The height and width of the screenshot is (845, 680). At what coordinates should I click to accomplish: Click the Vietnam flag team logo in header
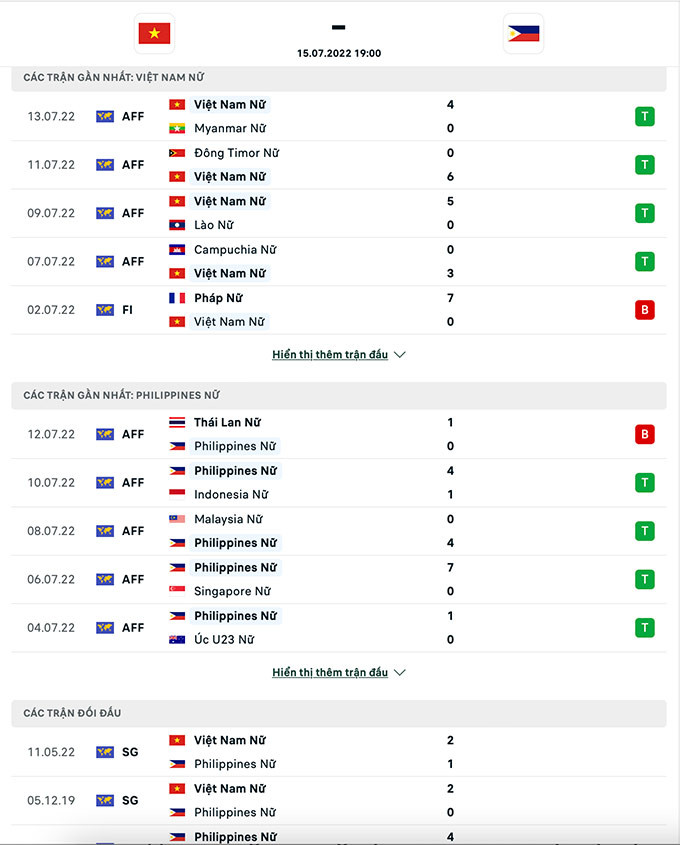[154, 34]
